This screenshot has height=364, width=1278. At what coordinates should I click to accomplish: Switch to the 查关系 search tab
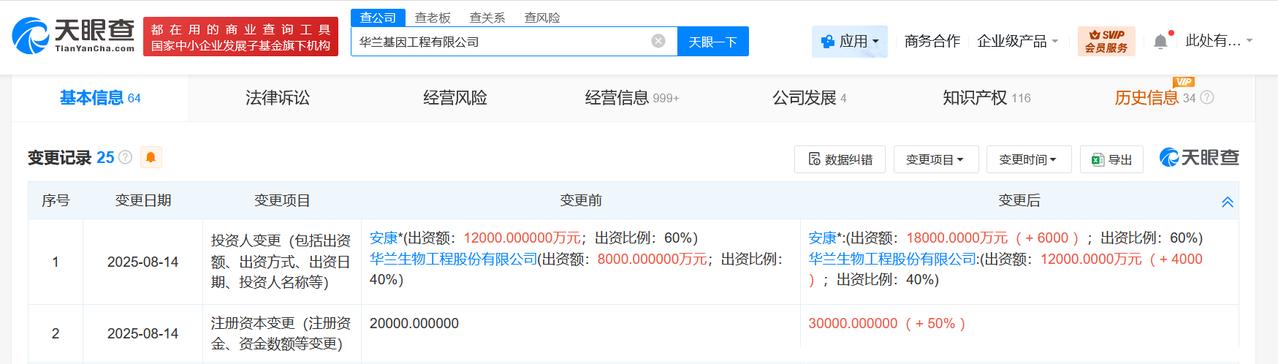(x=487, y=17)
